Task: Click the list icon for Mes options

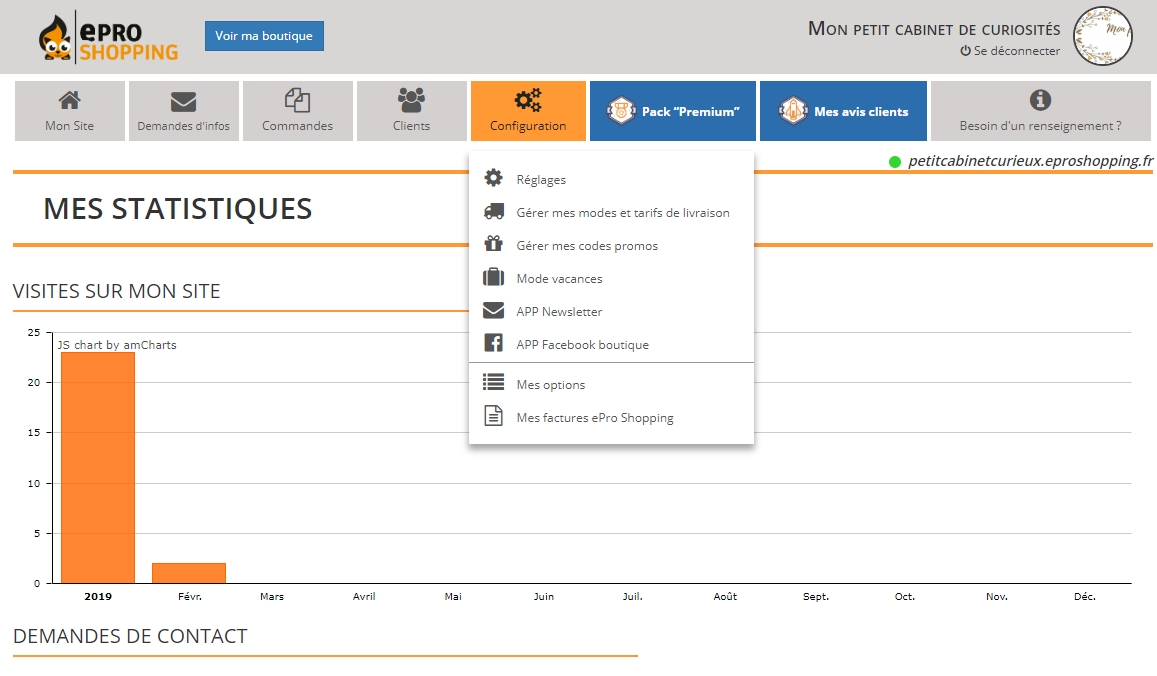Action: pos(493,383)
